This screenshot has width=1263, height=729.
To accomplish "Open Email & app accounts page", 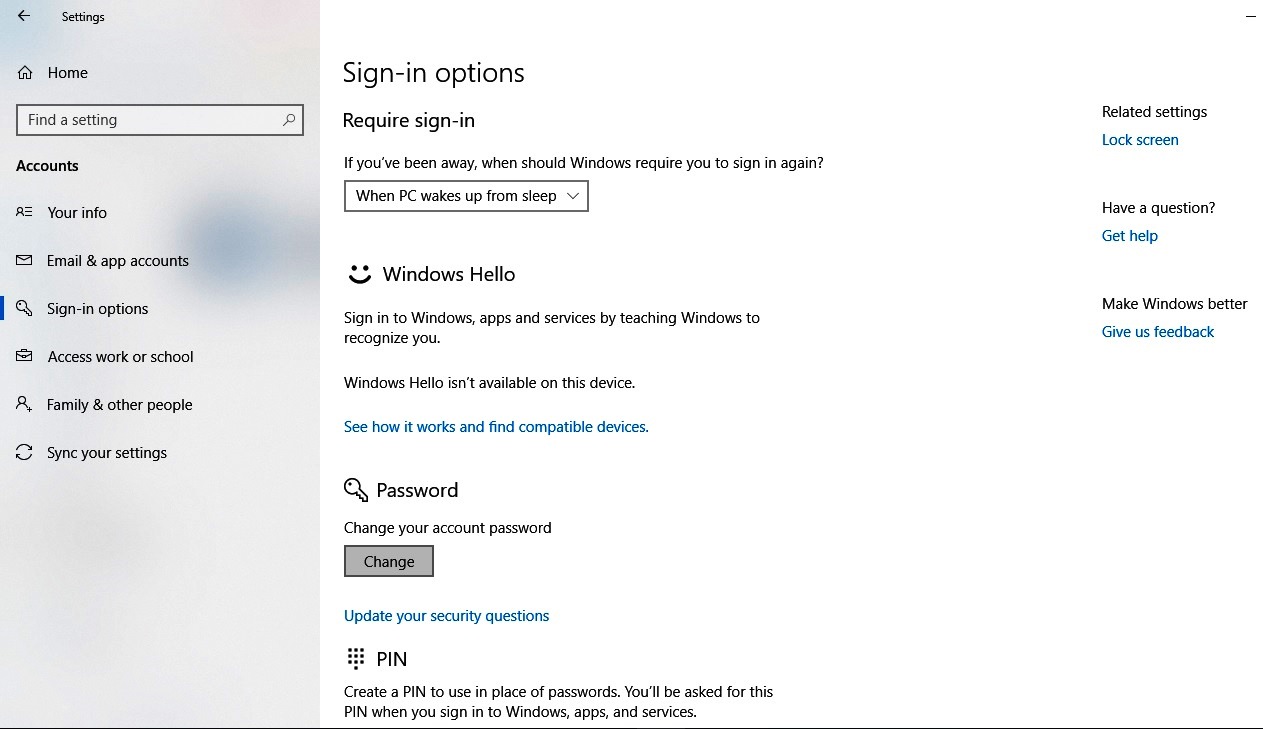I will [118, 261].
